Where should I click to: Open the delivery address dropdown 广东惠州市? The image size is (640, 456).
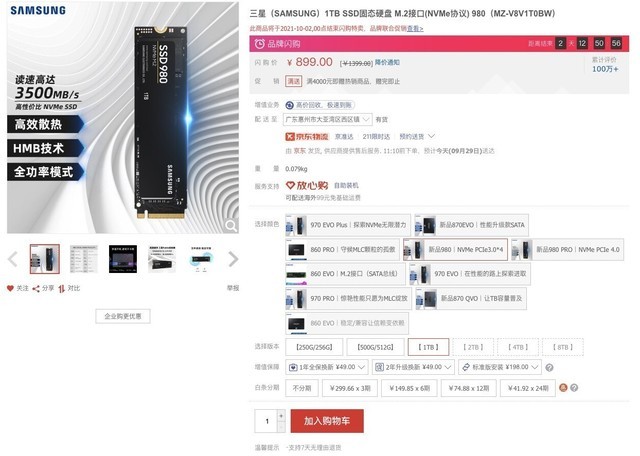point(327,119)
